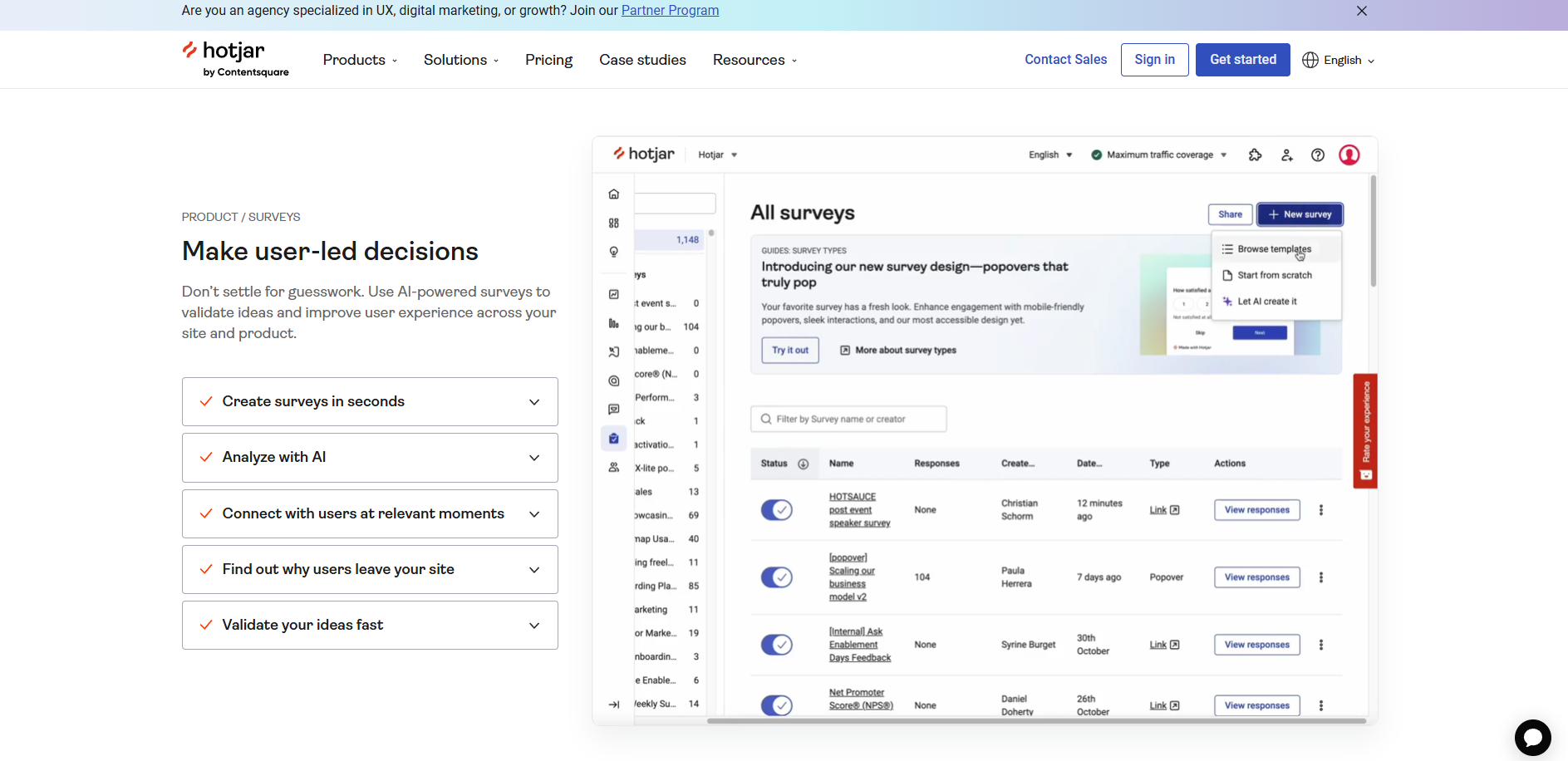The image size is (1568, 761).
Task: Open the recordings replay icon in the sidebar
Action: [x=614, y=352]
